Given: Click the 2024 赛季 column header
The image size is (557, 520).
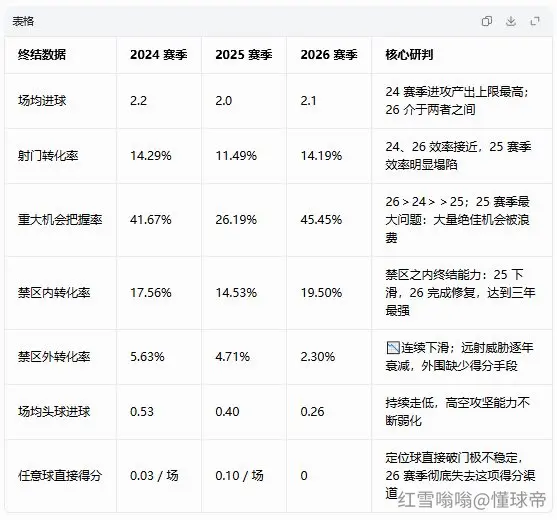Looking at the screenshot, I should click(158, 55).
